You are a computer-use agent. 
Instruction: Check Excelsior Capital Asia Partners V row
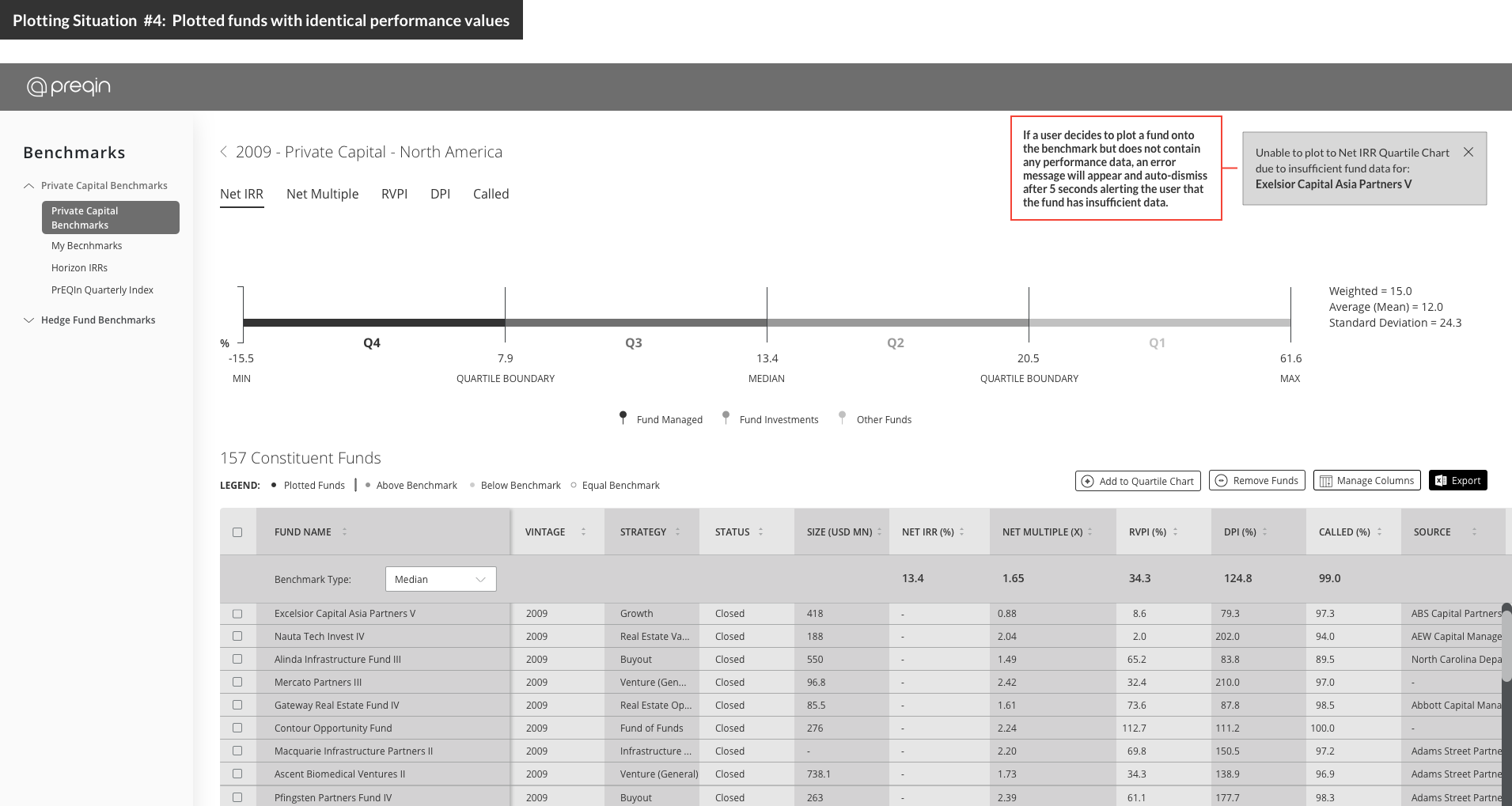click(x=237, y=614)
